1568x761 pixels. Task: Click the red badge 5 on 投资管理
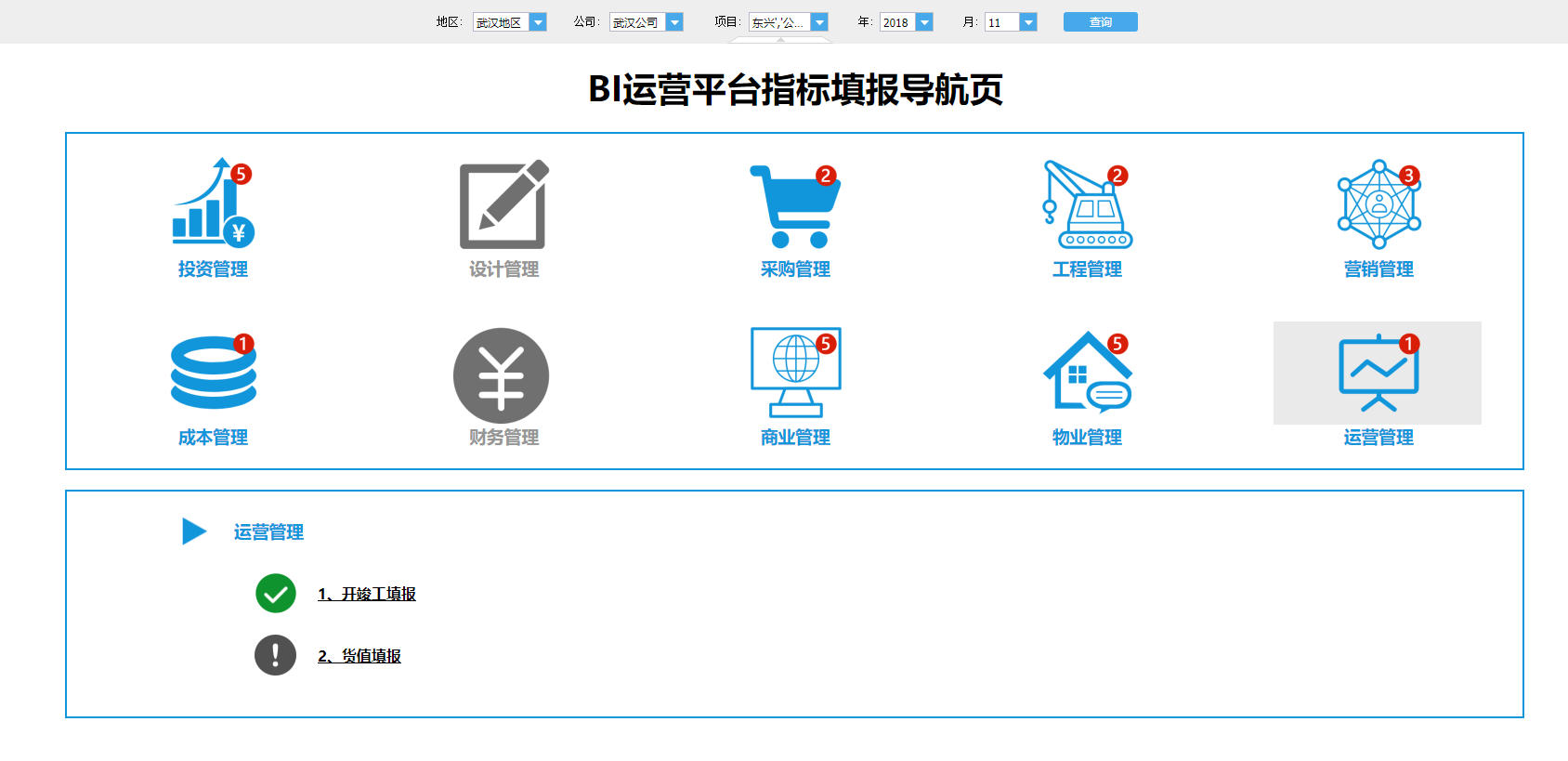click(x=241, y=174)
